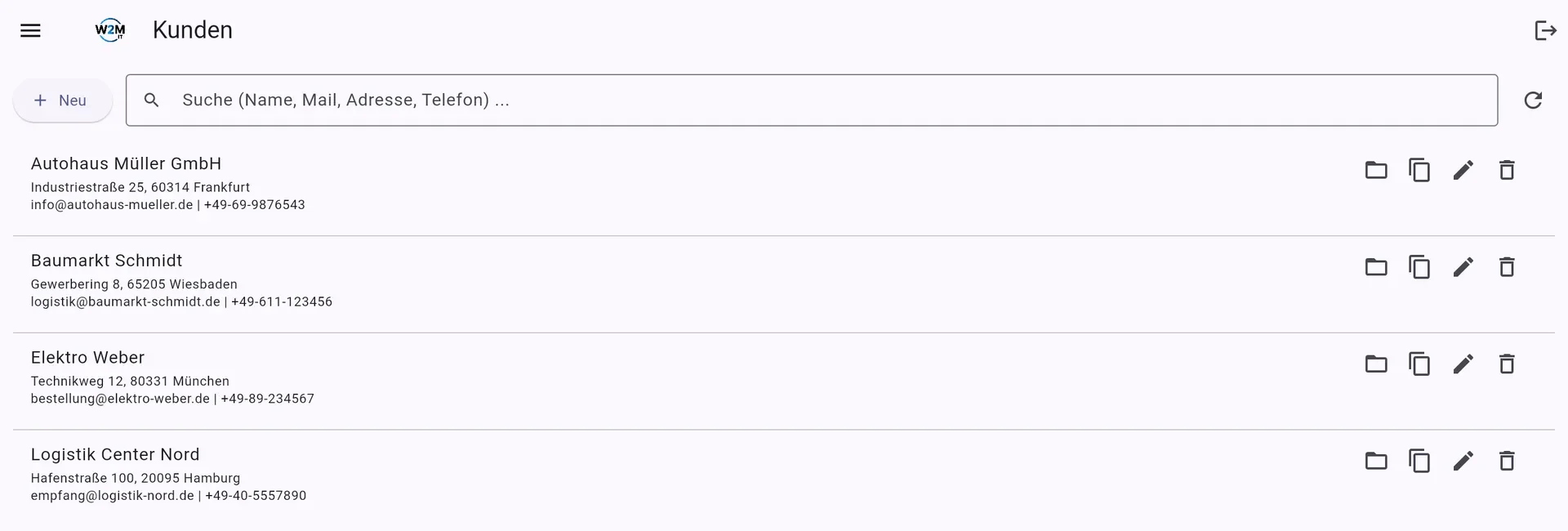
Task: Duplicate Logistik Center Nord entry
Action: click(1419, 461)
